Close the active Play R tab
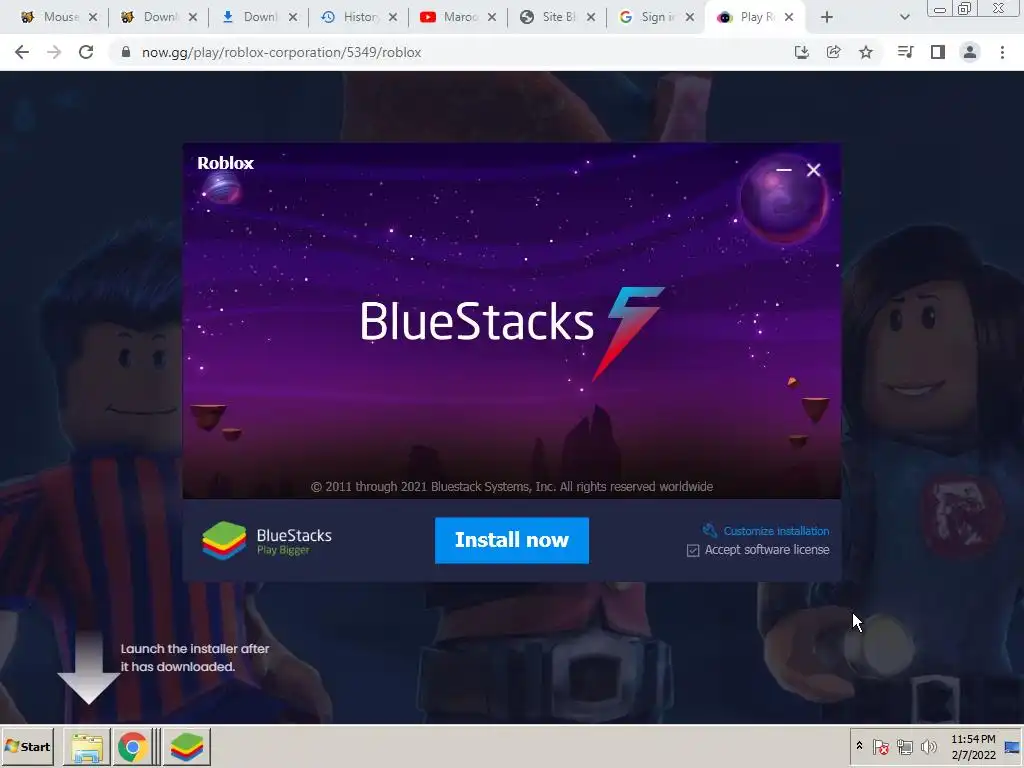This screenshot has height=768, width=1024. [789, 17]
